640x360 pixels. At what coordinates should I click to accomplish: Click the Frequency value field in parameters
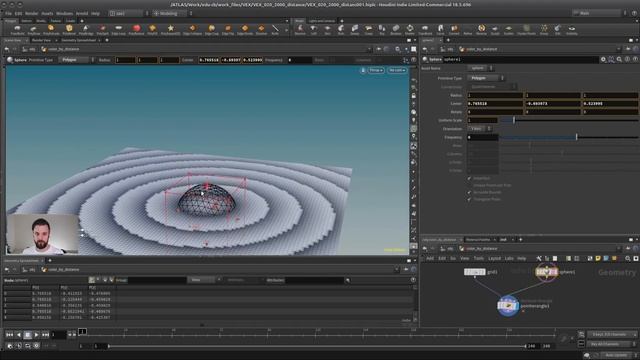coord(482,137)
